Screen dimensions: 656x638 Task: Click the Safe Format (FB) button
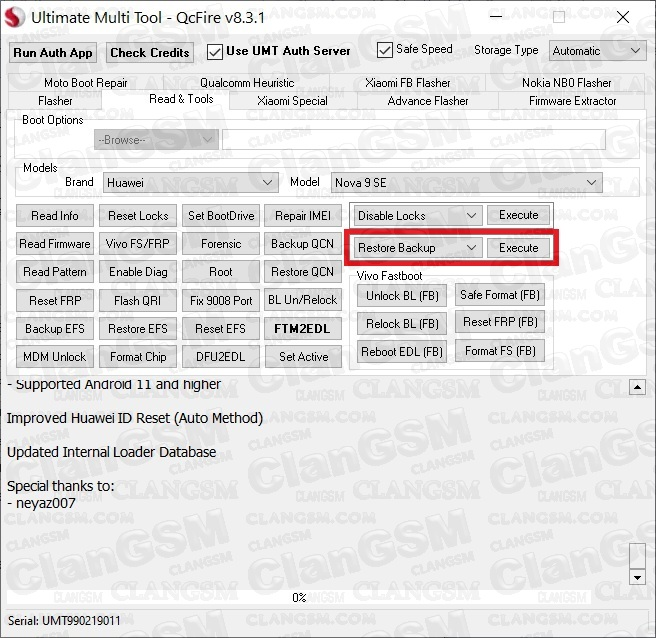500,295
